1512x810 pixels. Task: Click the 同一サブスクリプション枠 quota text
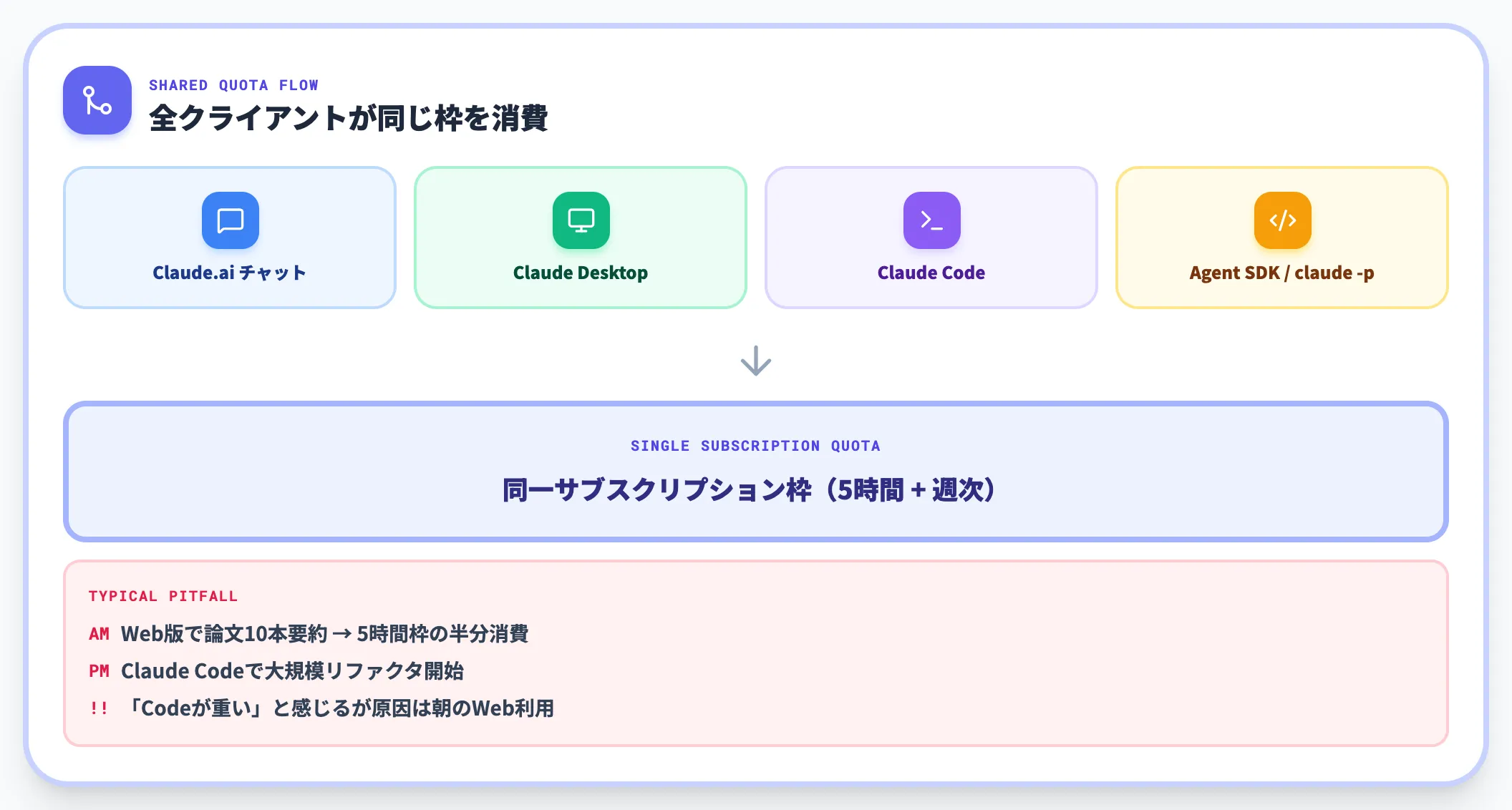[749, 490]
